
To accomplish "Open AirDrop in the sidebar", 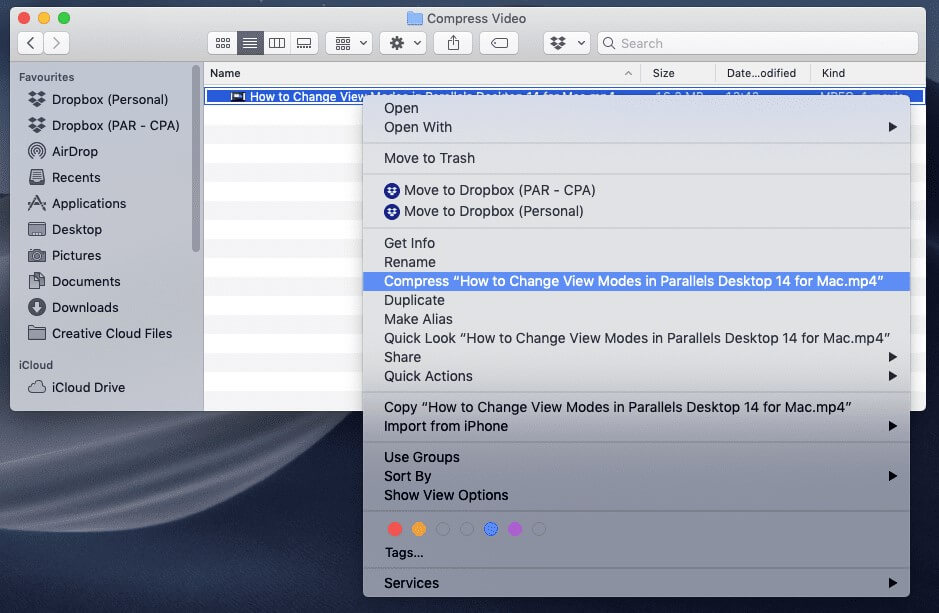I will tap(74, 151).
